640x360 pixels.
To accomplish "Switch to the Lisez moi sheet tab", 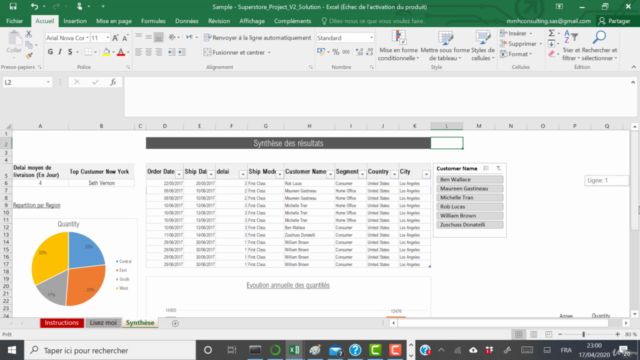I will pyautogui.click(x=103, y=323).
